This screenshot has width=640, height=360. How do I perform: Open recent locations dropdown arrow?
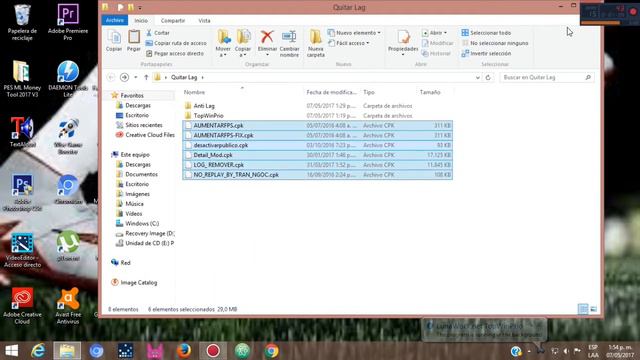[136, 77]
